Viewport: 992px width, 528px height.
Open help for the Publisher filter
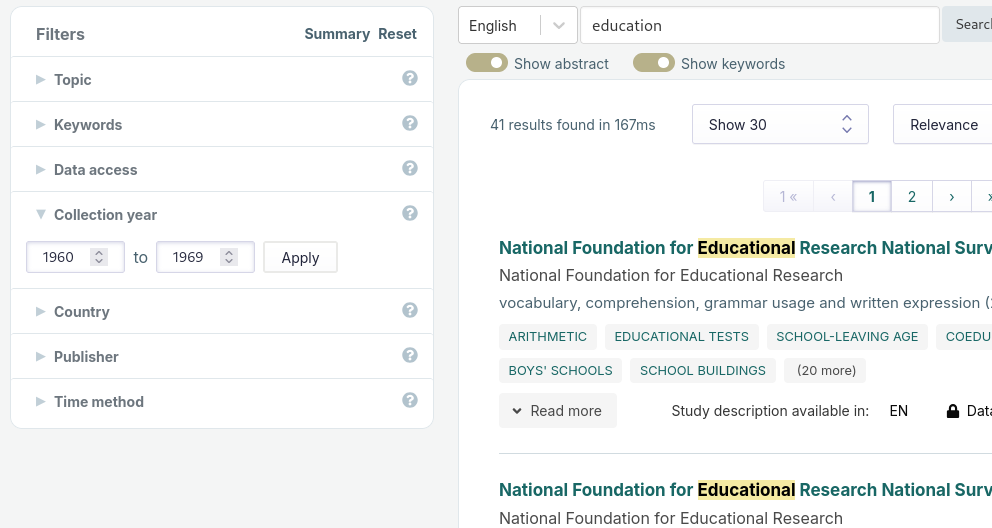410,355
